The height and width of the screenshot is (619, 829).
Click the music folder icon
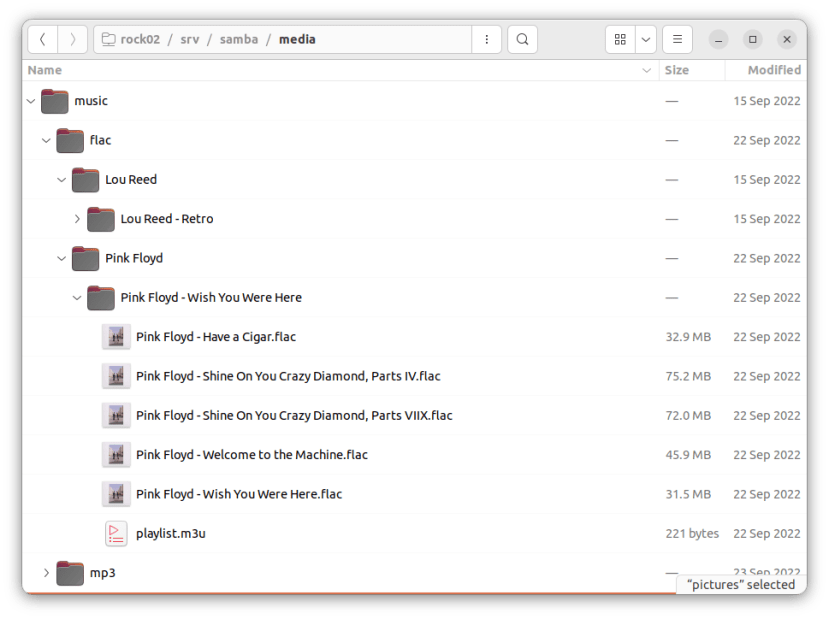click(54, 101)
